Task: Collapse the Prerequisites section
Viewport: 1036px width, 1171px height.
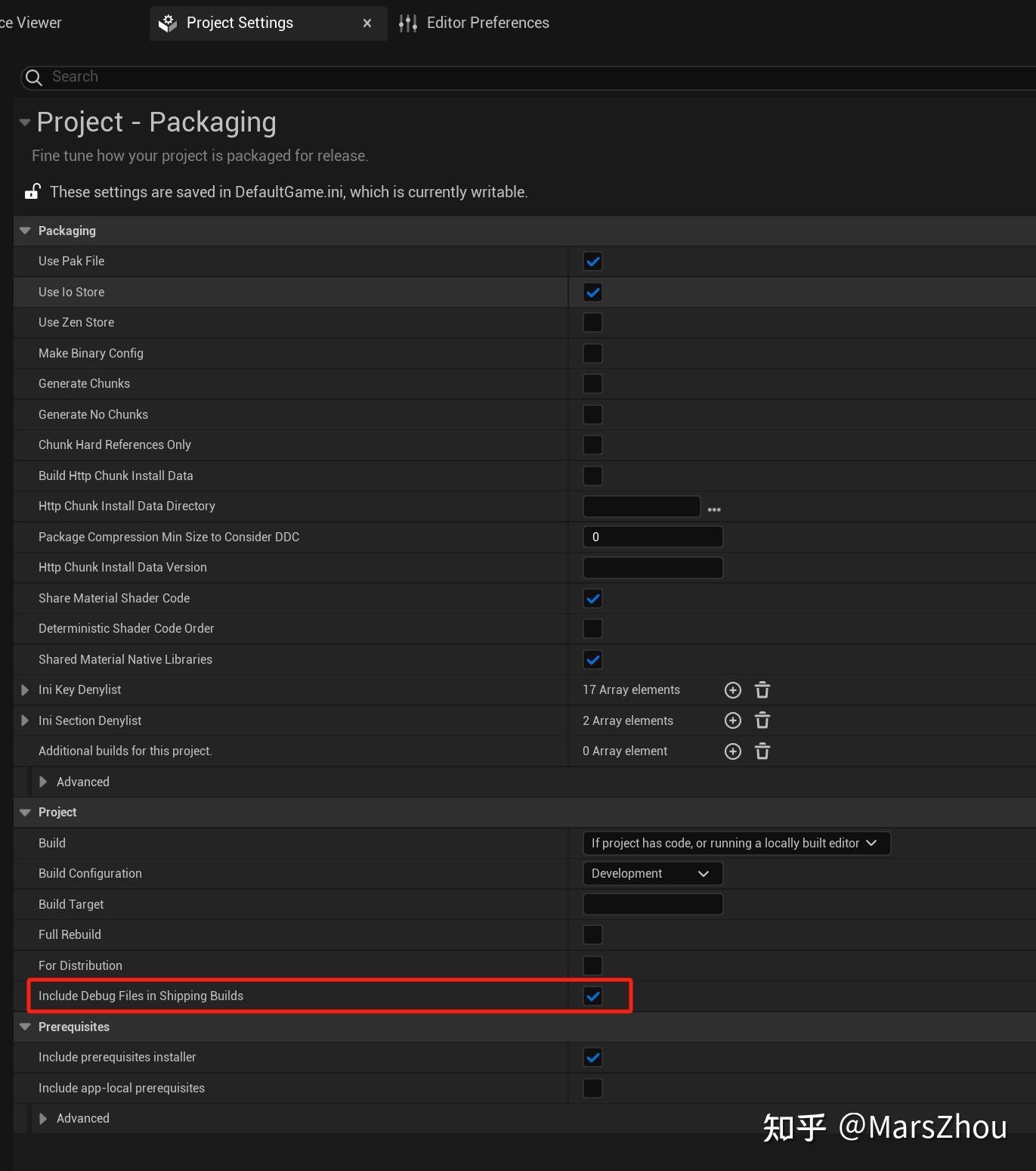Action: pos(25,1027)
